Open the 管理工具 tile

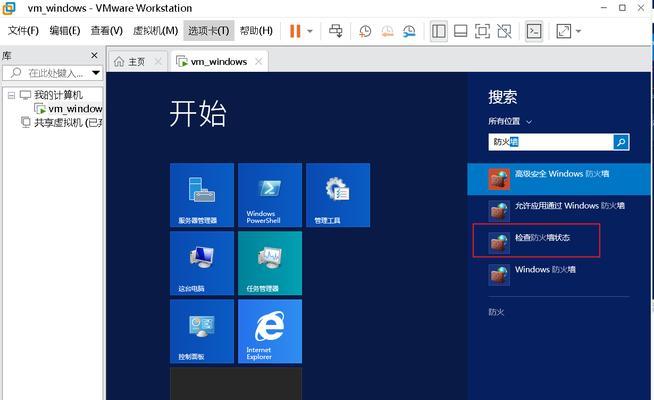[x=338, y=195]
